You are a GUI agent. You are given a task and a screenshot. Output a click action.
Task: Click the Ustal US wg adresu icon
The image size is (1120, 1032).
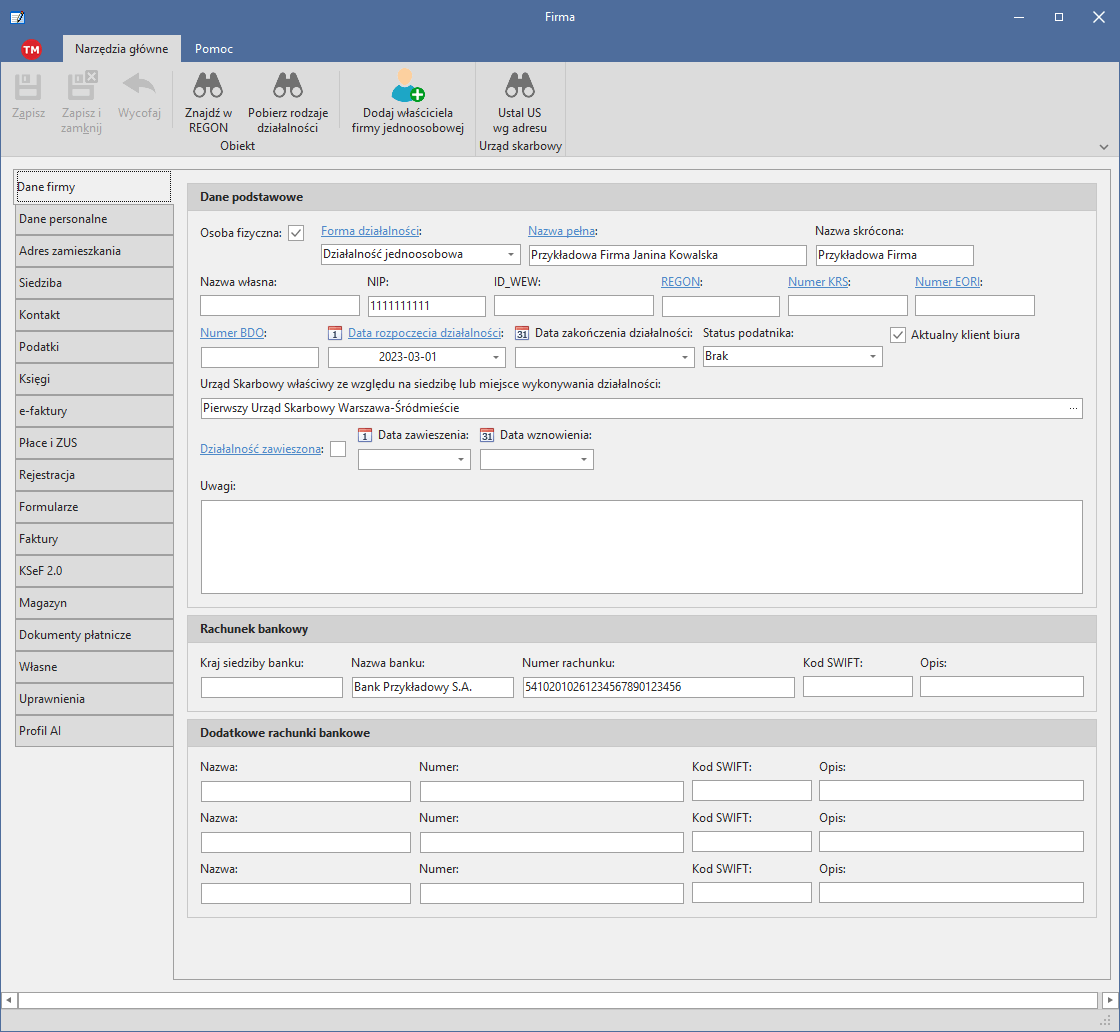pyautogui.click(x=519, y=86)
